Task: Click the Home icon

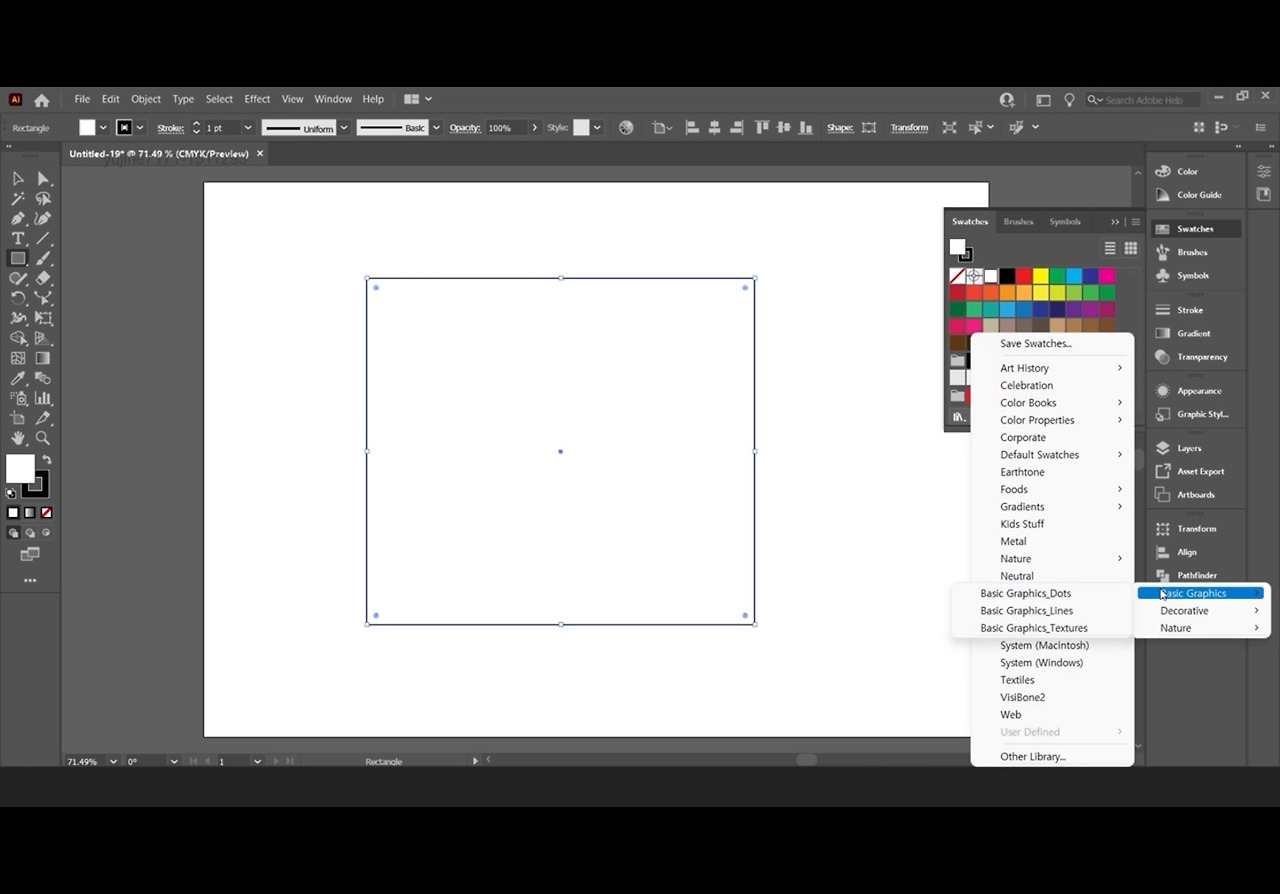Action: (41, 100)
